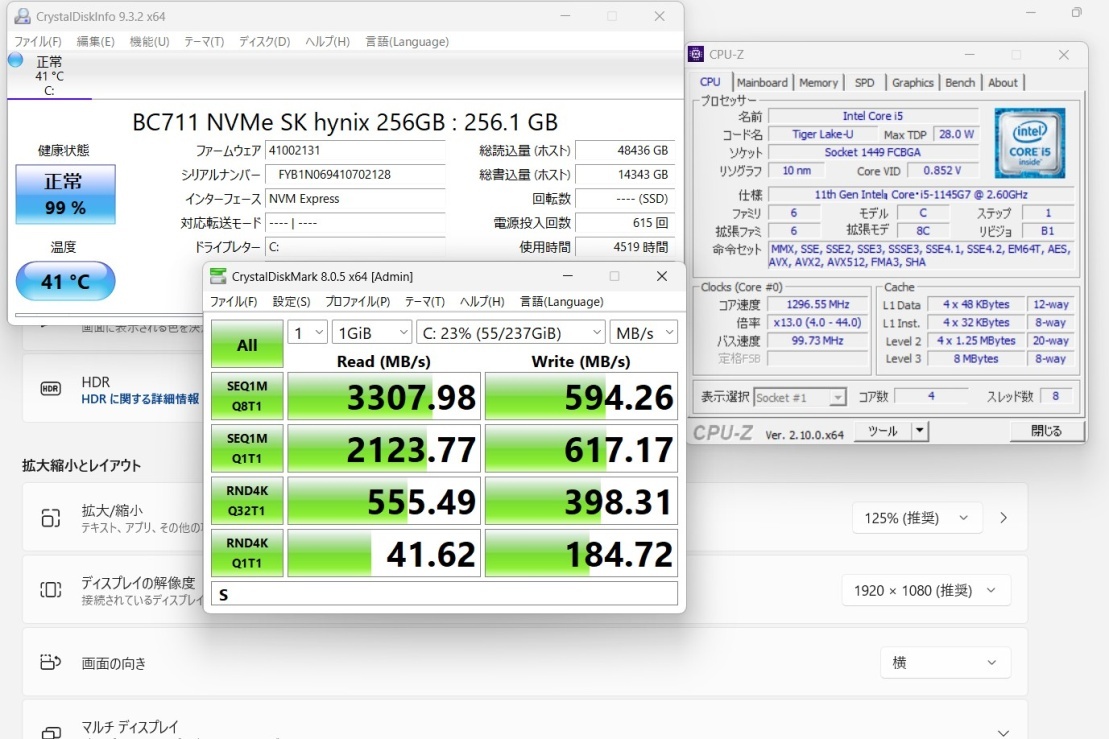Click the 閉じる button in CPU-Z
1109x739 pixels.
point(1046,431)
